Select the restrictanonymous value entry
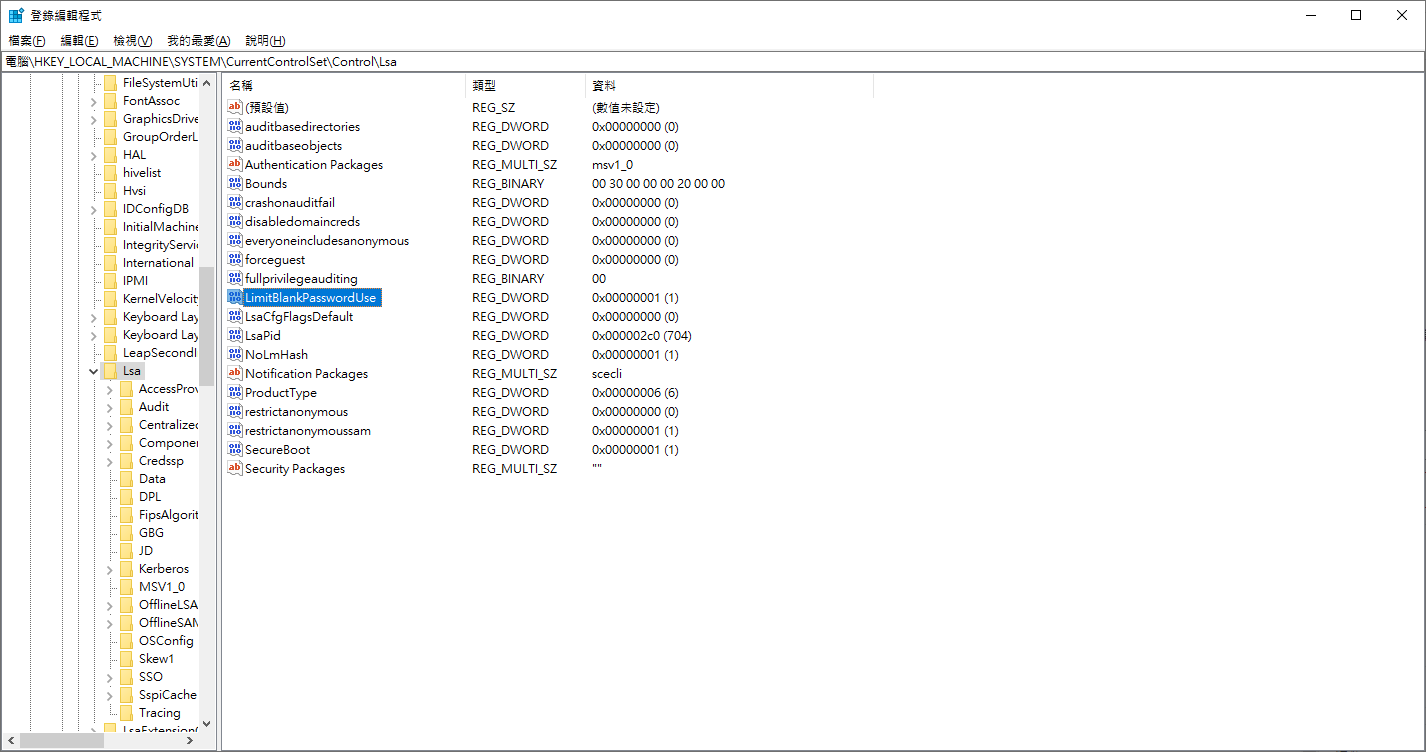 296,412
